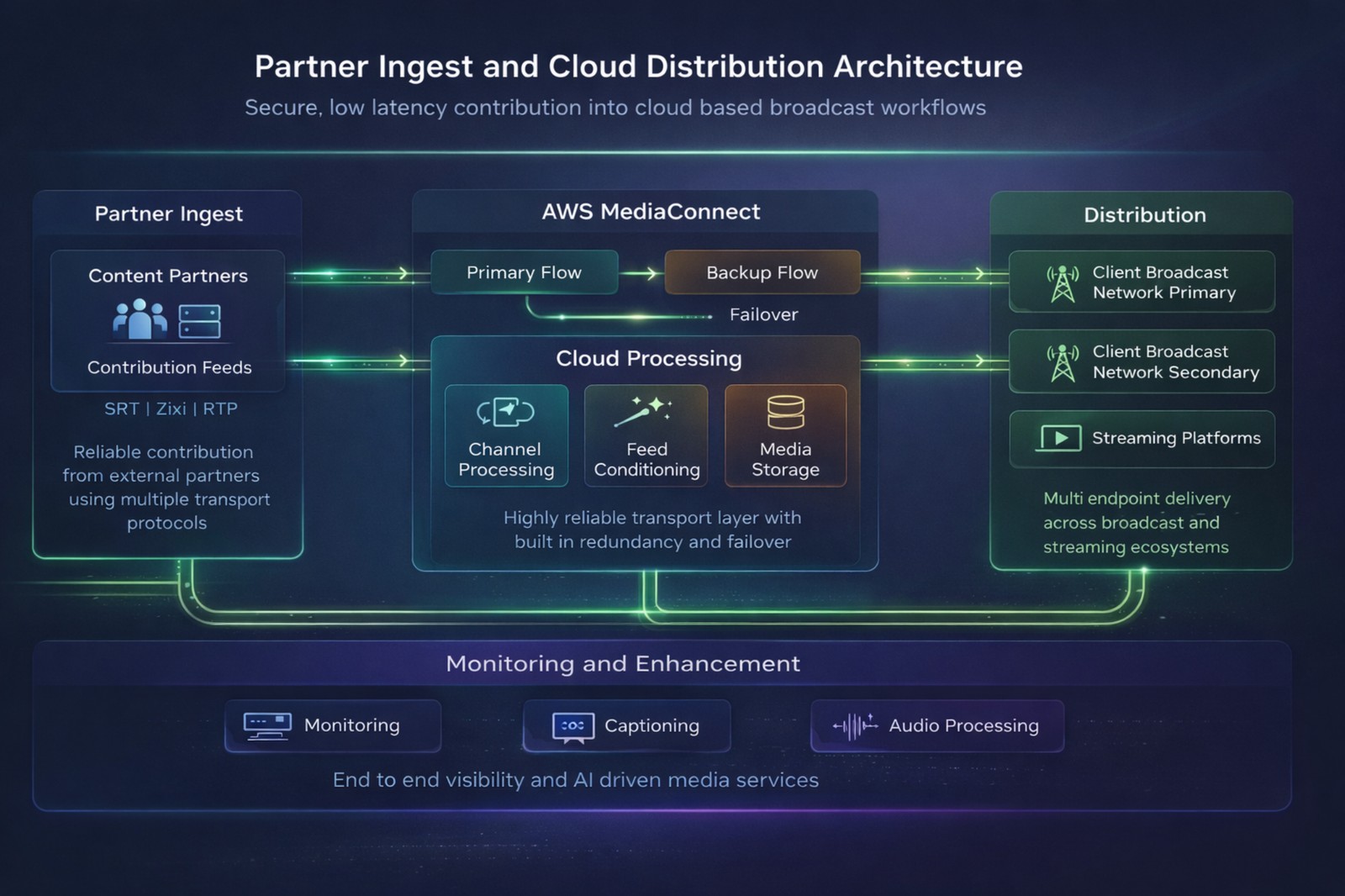1345x896 pixels.
Task: Click the SRT | Zixi | RTP protocols text
Action: click(x=171, y=408)
